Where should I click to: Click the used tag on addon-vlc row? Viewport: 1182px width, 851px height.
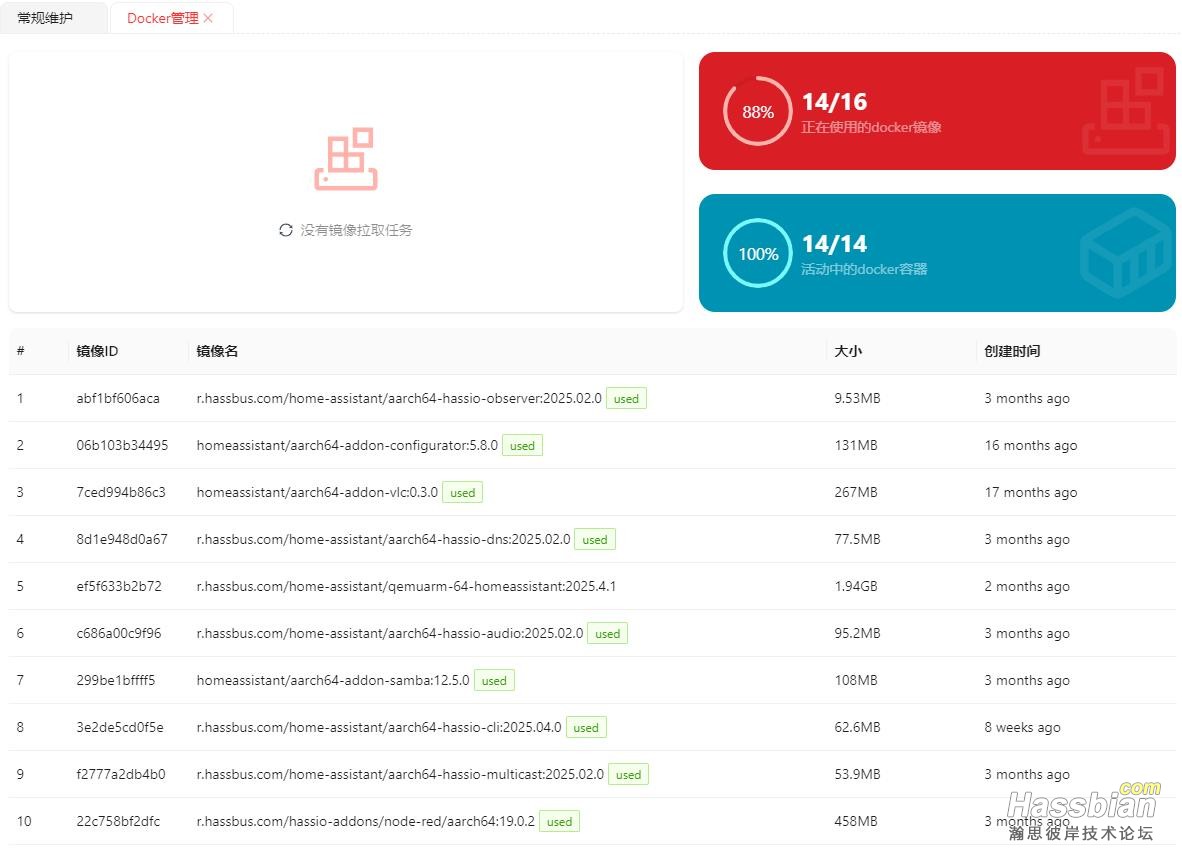tap(463, 493)
